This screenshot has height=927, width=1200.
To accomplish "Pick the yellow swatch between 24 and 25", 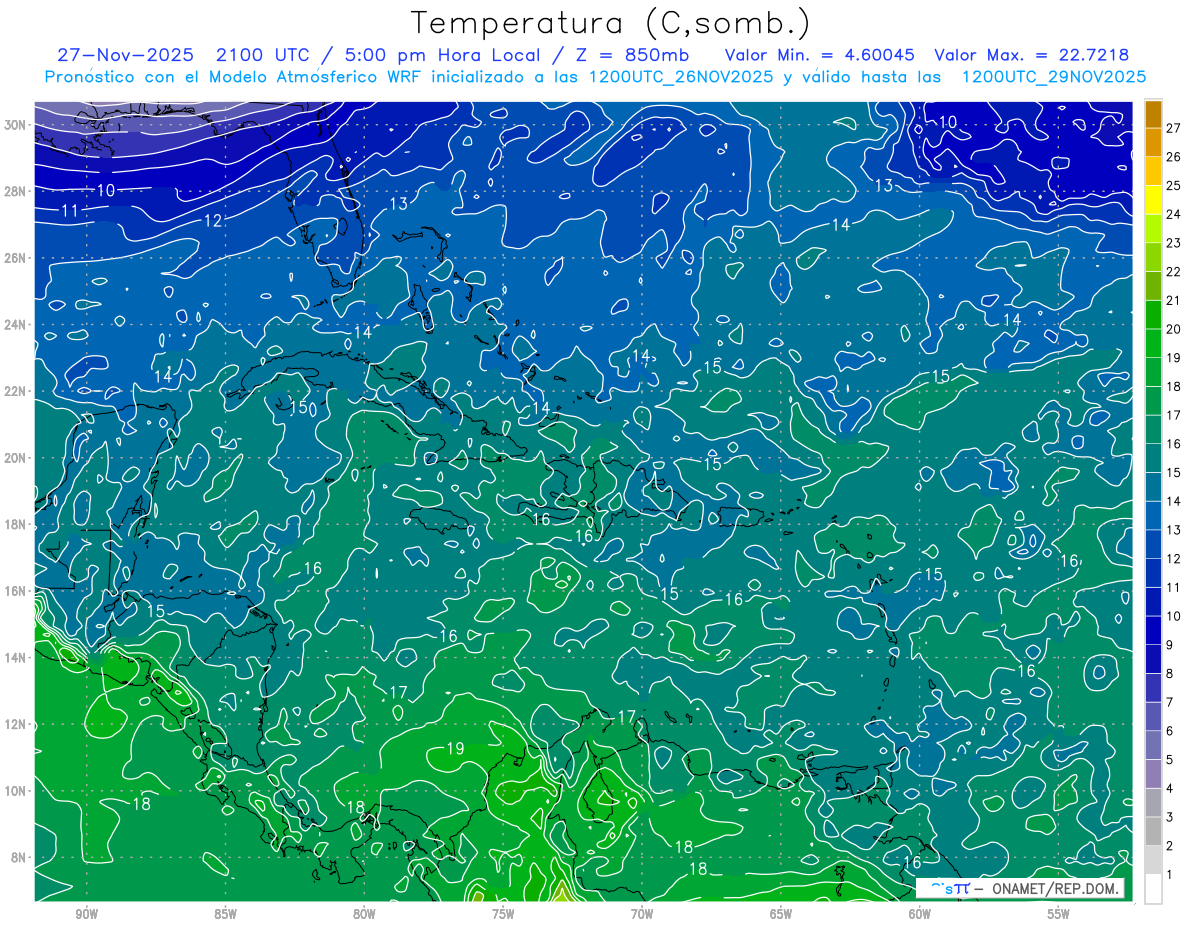I will (x=1153, y=199).
